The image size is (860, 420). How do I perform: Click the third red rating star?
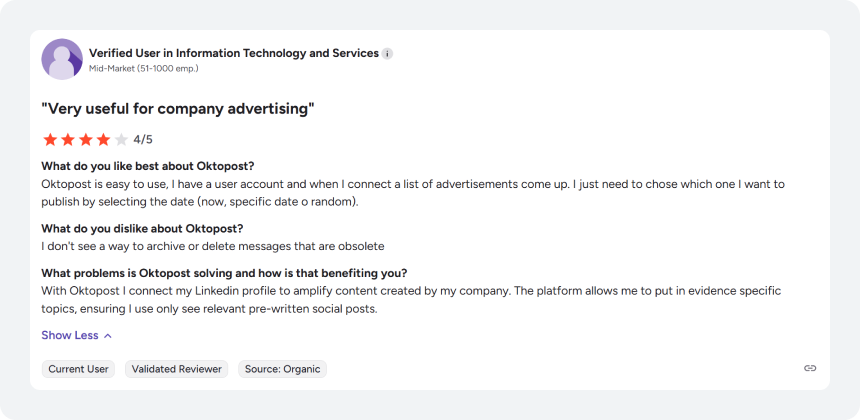point(86,140)
